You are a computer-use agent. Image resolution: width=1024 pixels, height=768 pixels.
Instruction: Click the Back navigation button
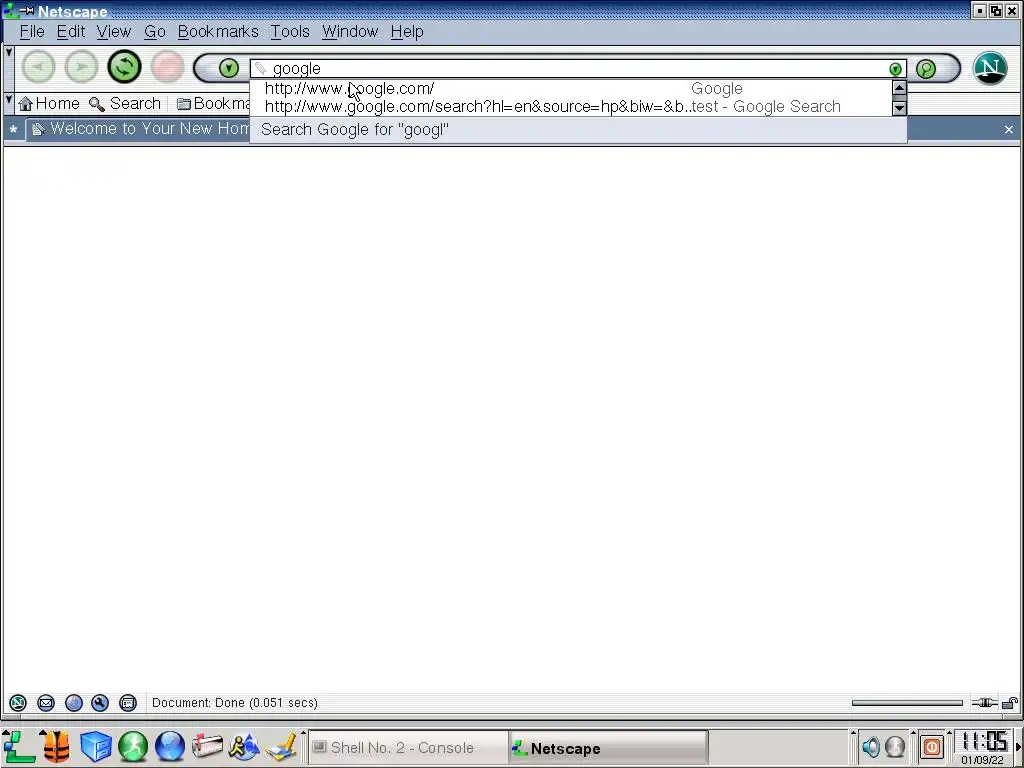(39, 67)
